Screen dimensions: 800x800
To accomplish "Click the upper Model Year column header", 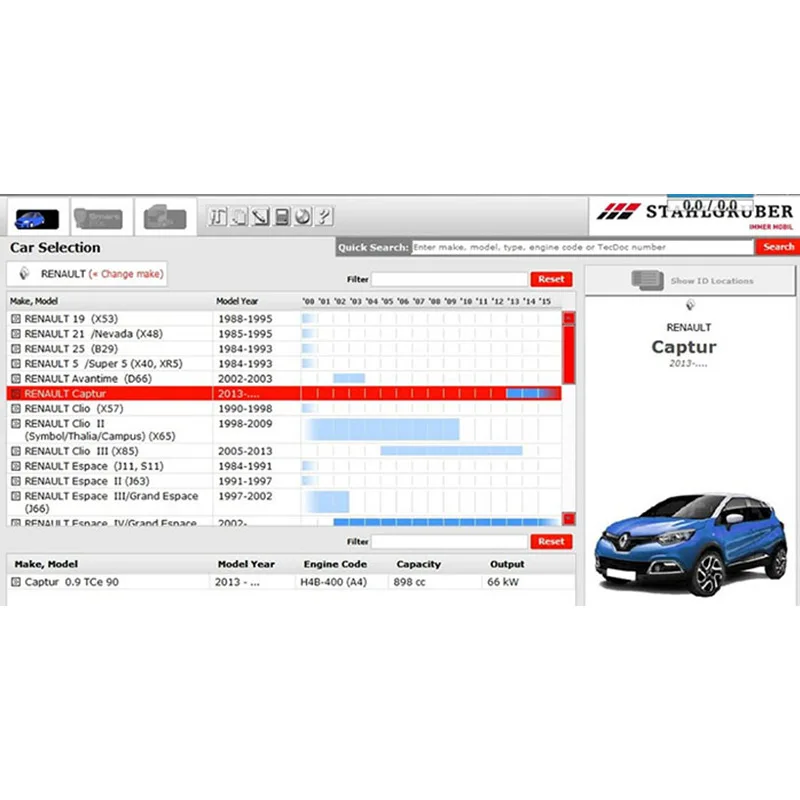I will 237,301.
